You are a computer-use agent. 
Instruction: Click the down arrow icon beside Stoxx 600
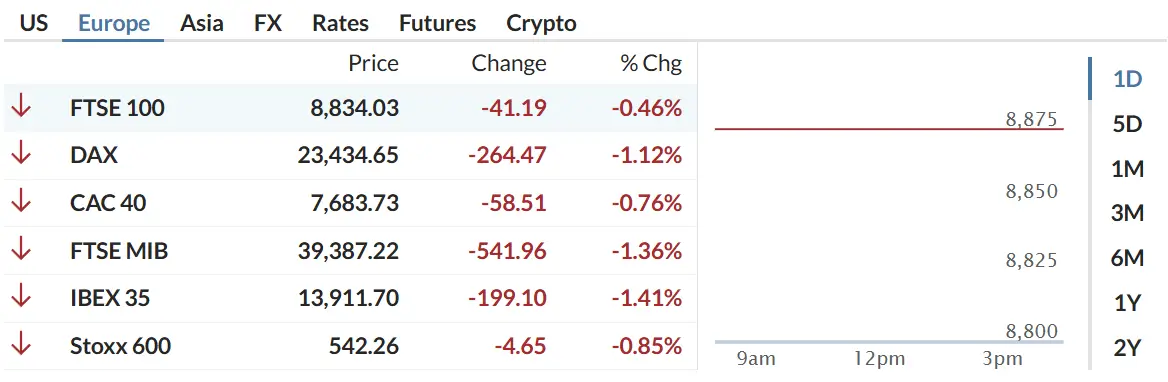click(21, 346)
